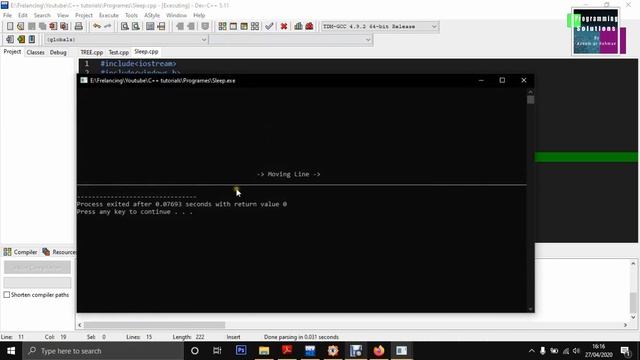Viewport: 640px width, 360px height.
Task: Open the Project menu
Action: tap(84, 15)
